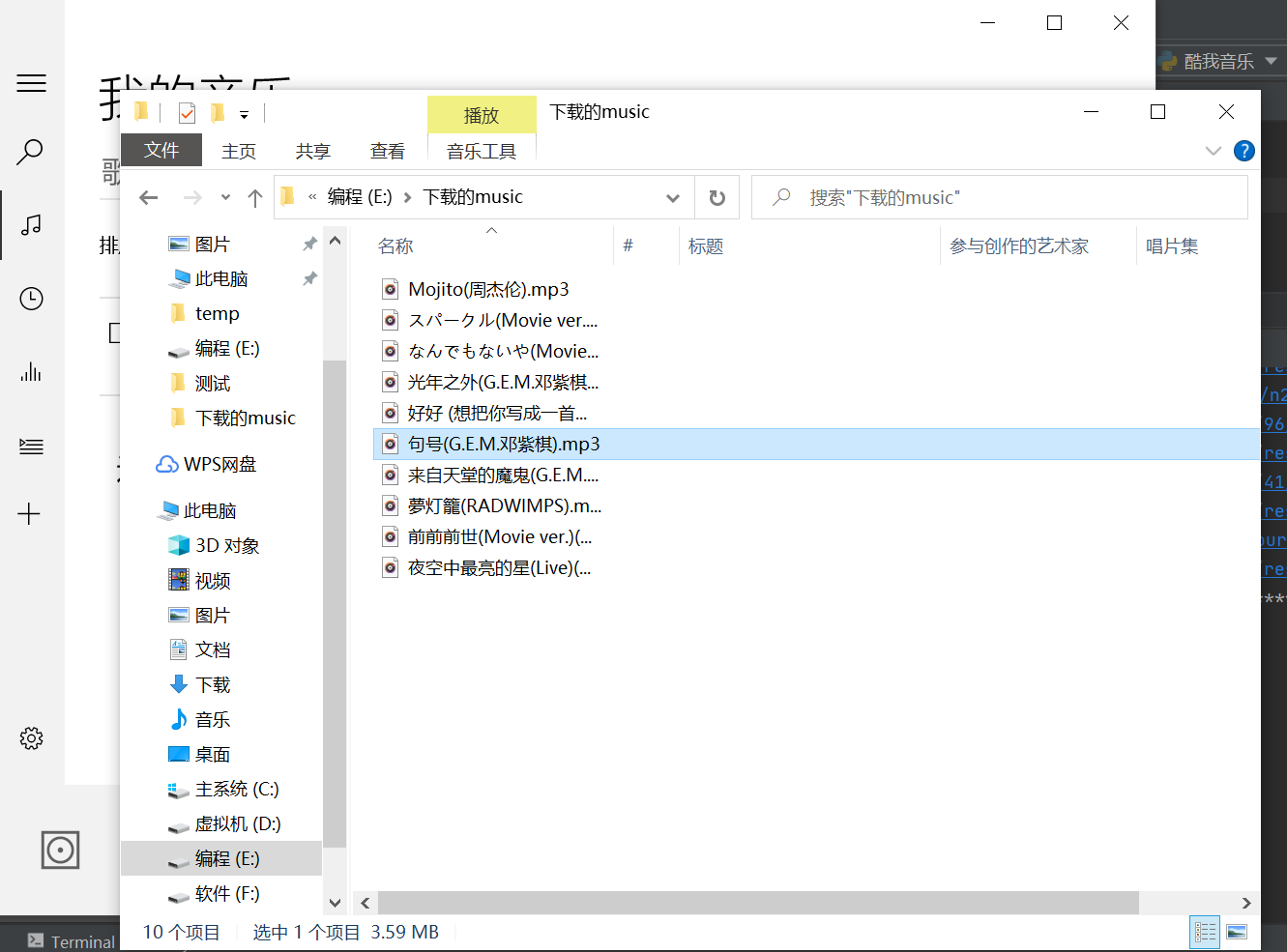Go up to parent folder with up arrow
This screenshot has height=952, width=1287.
point(254,196)
